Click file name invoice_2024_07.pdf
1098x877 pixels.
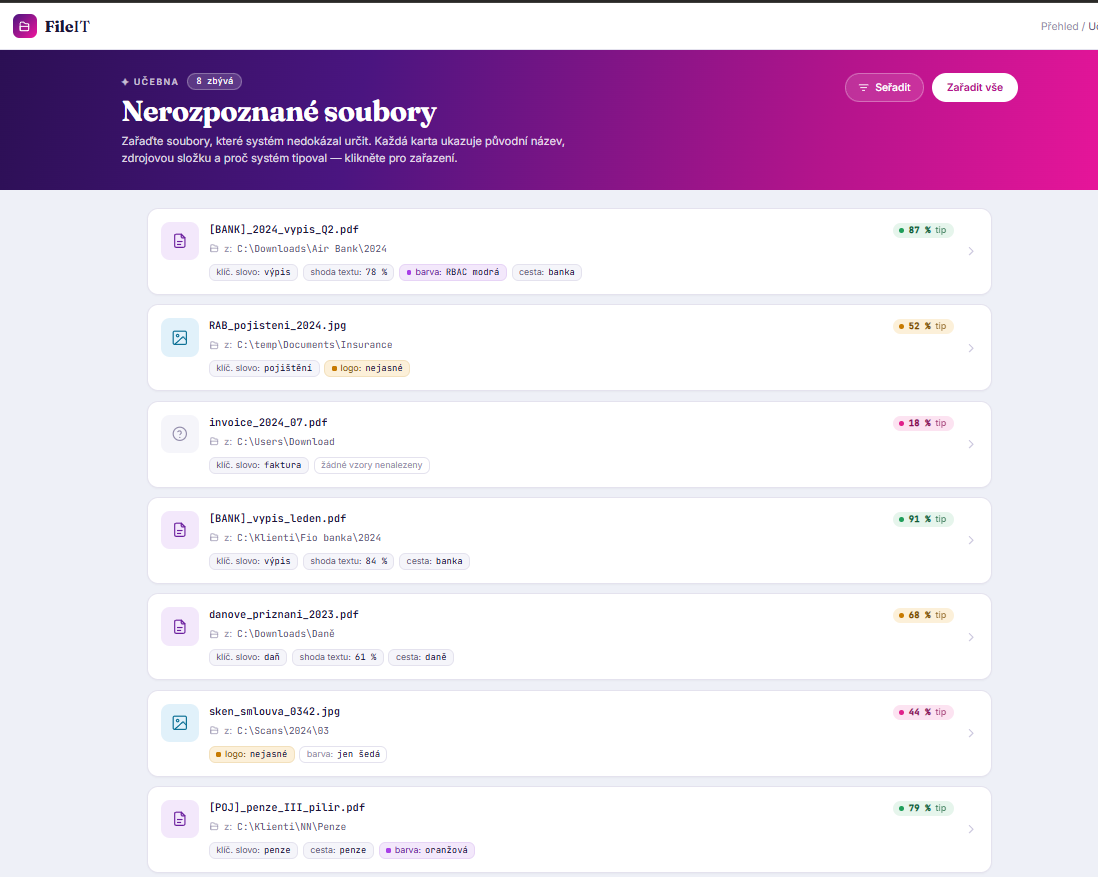(x=268, y=422)
